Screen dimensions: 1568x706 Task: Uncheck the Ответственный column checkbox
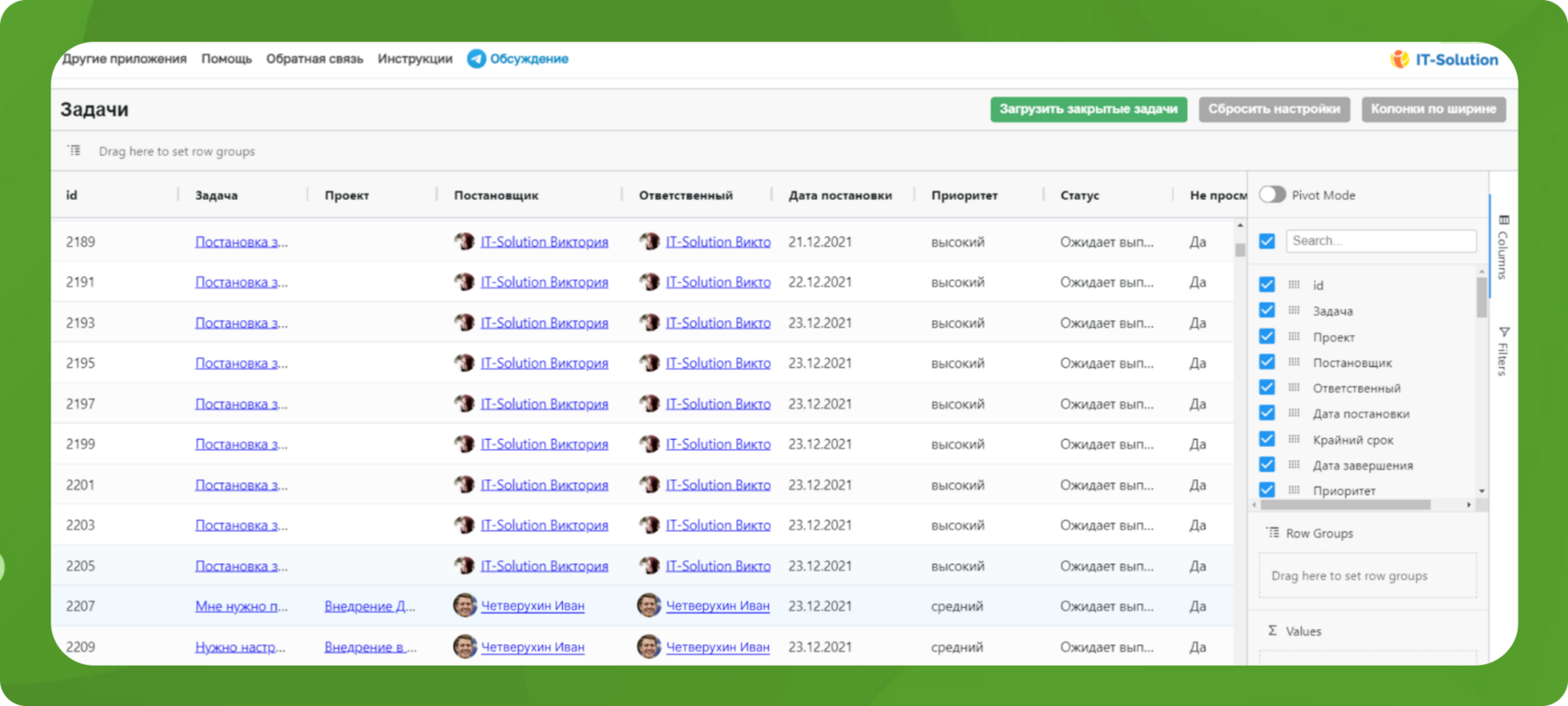[1267, 388]
